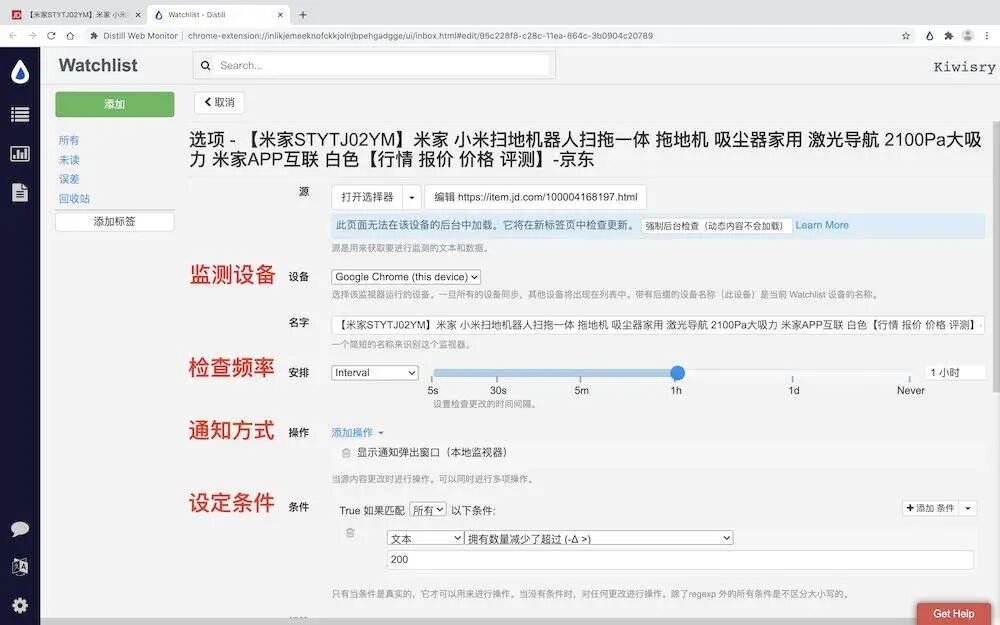Select 误差 filter
This screenshot has height=625, width=1000.
[x=69, y=179]
